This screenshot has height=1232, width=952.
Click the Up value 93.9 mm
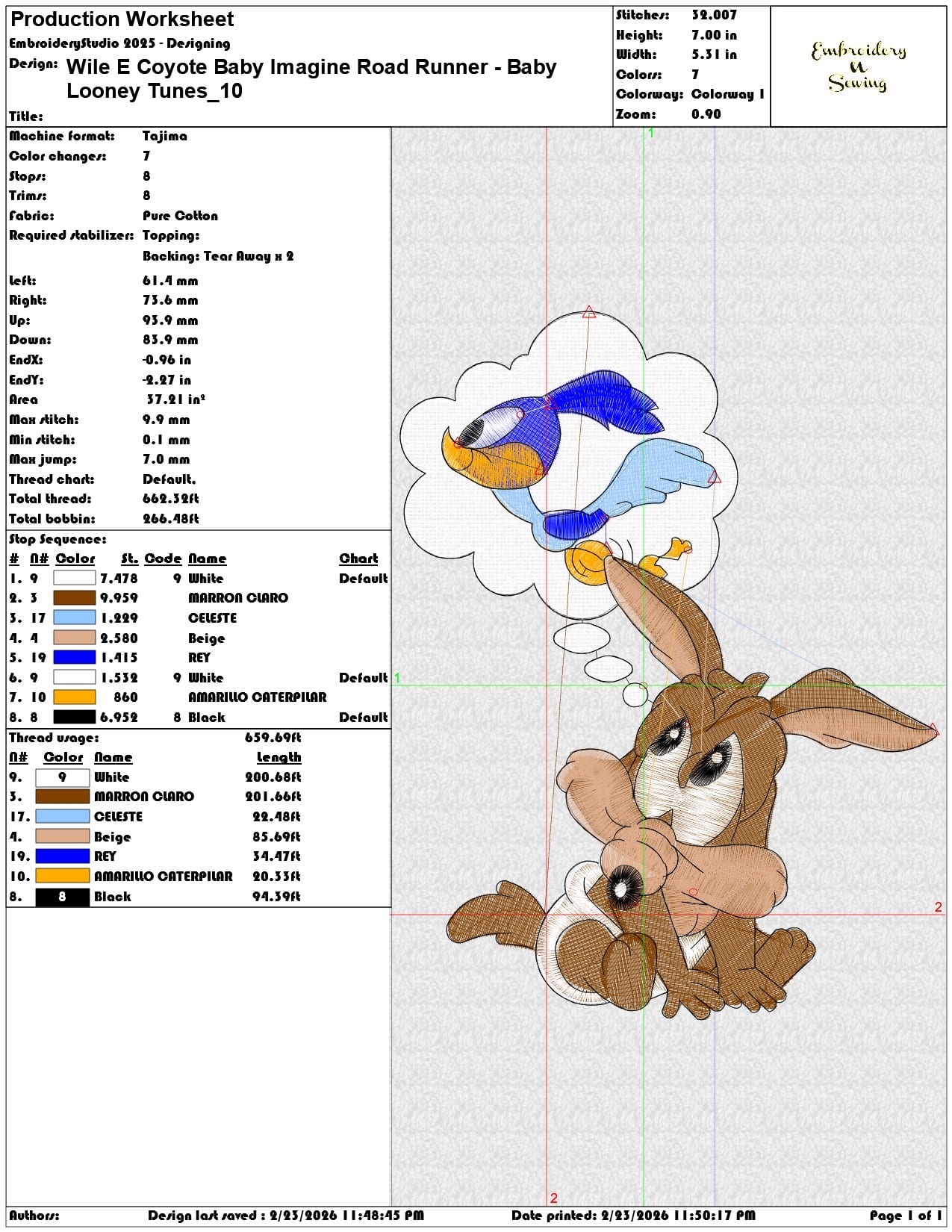click(x=170, y=320)
